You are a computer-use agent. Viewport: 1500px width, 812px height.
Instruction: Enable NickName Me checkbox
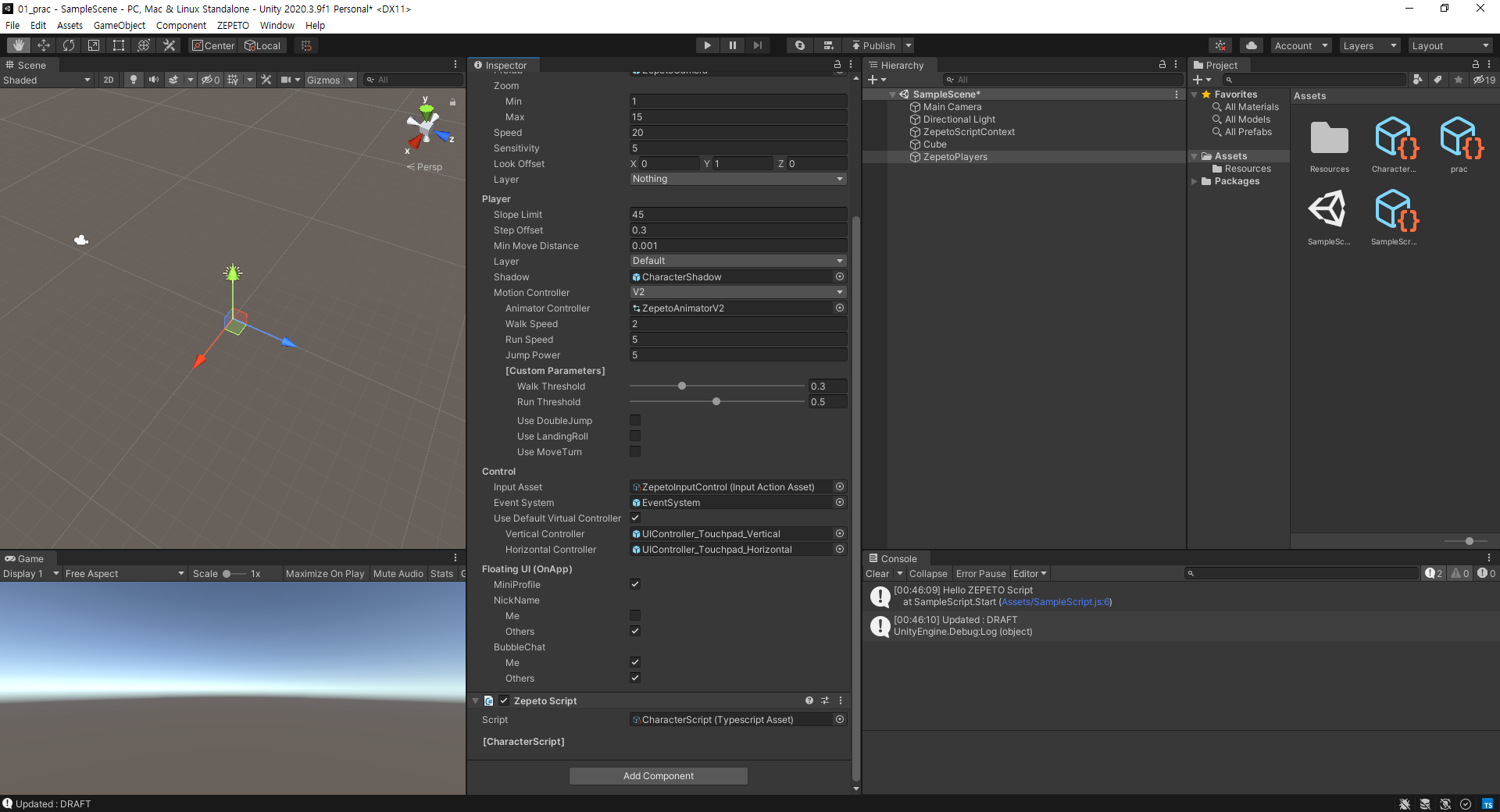[x=635, y=615]
